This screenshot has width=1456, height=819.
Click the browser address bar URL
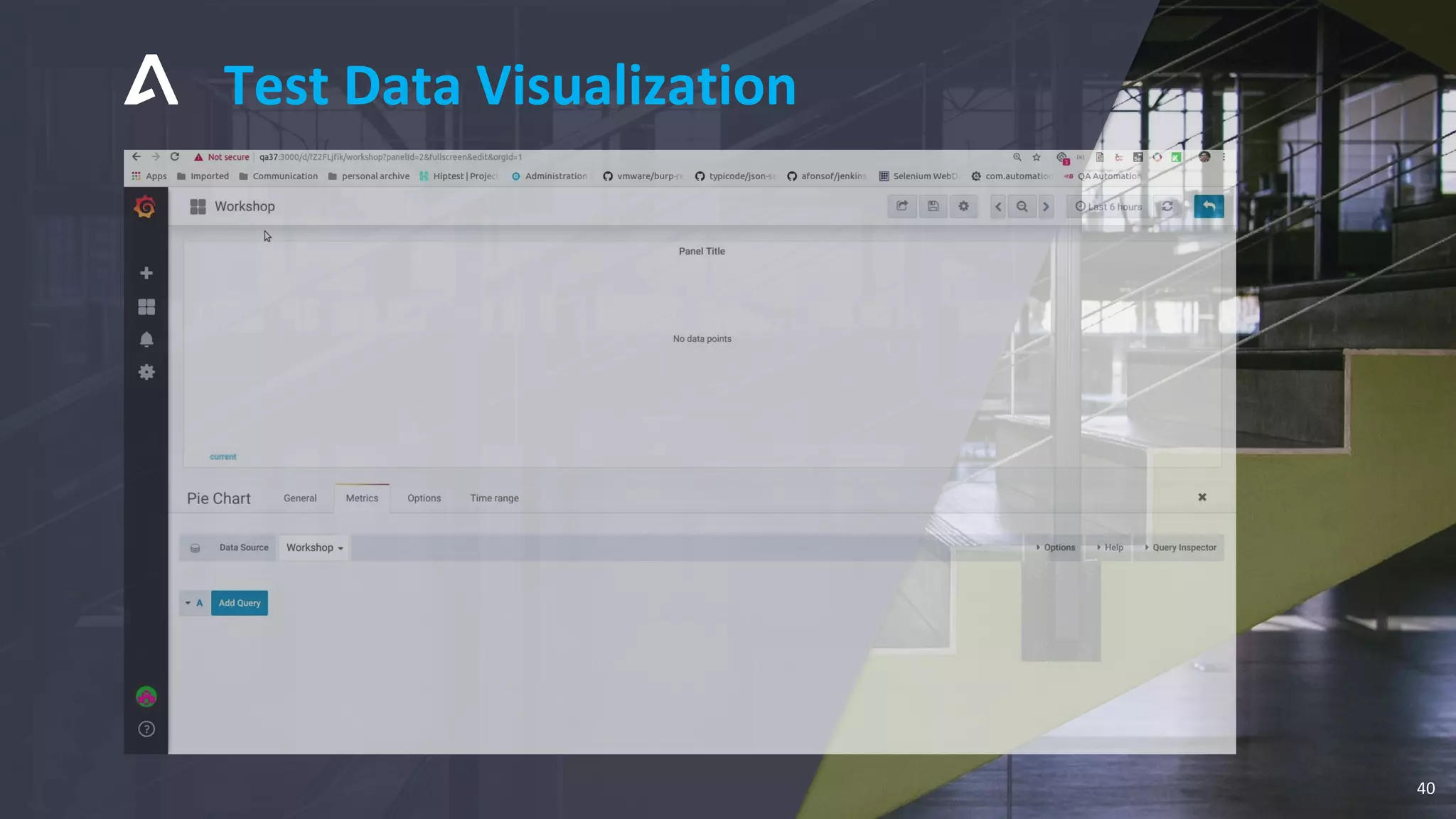390,157
